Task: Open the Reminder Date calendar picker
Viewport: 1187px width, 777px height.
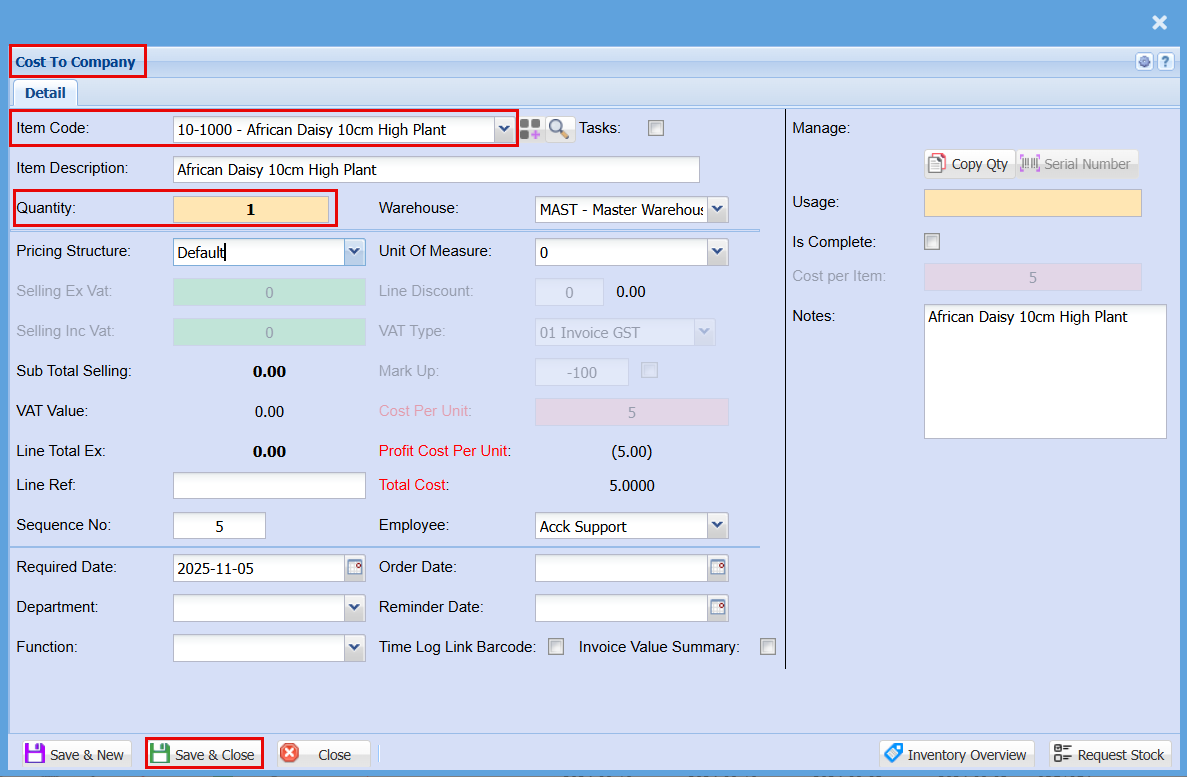Action: point(718,608)
